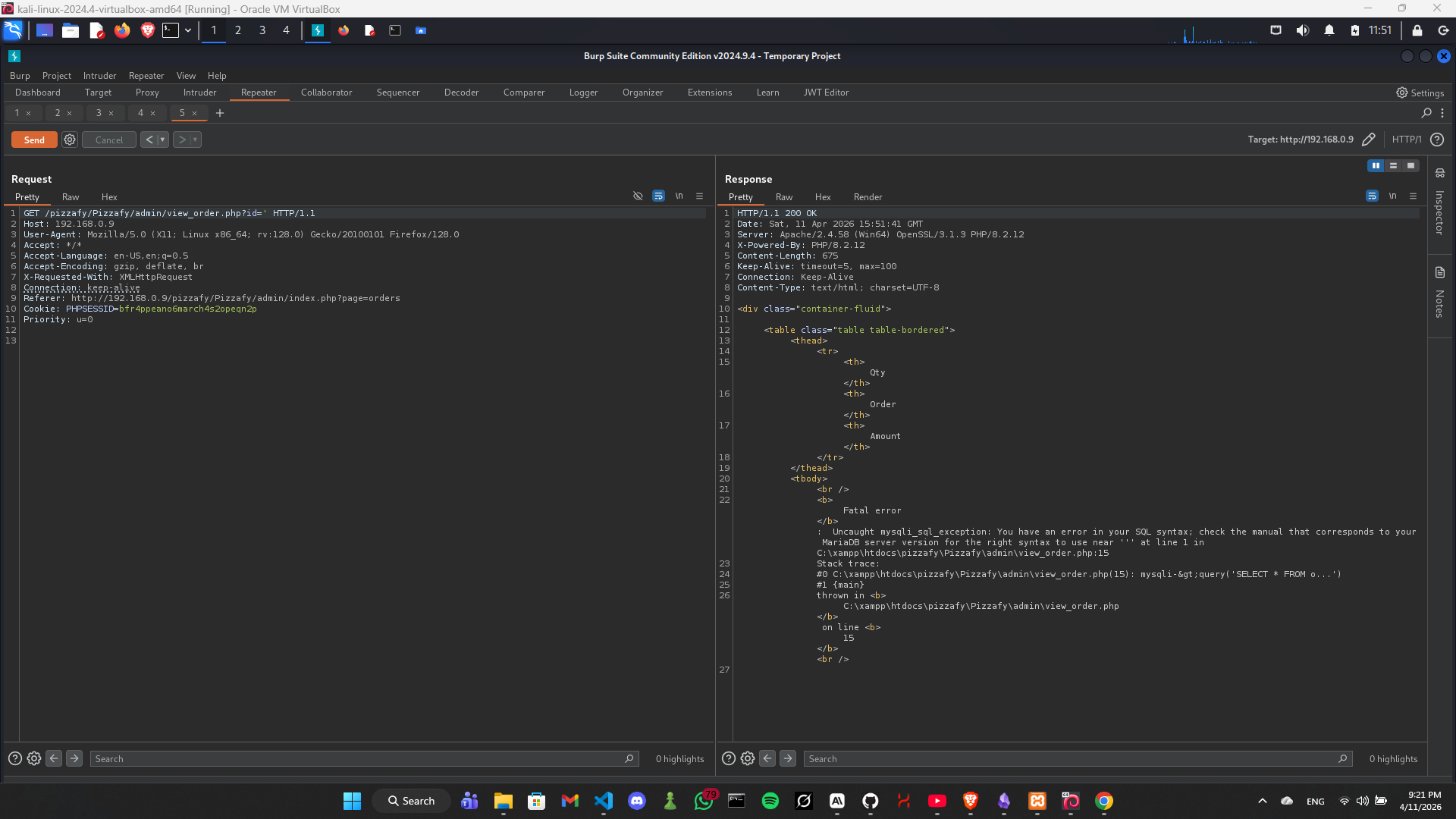Open Repeater help question mark icon

click(1437, 140)
